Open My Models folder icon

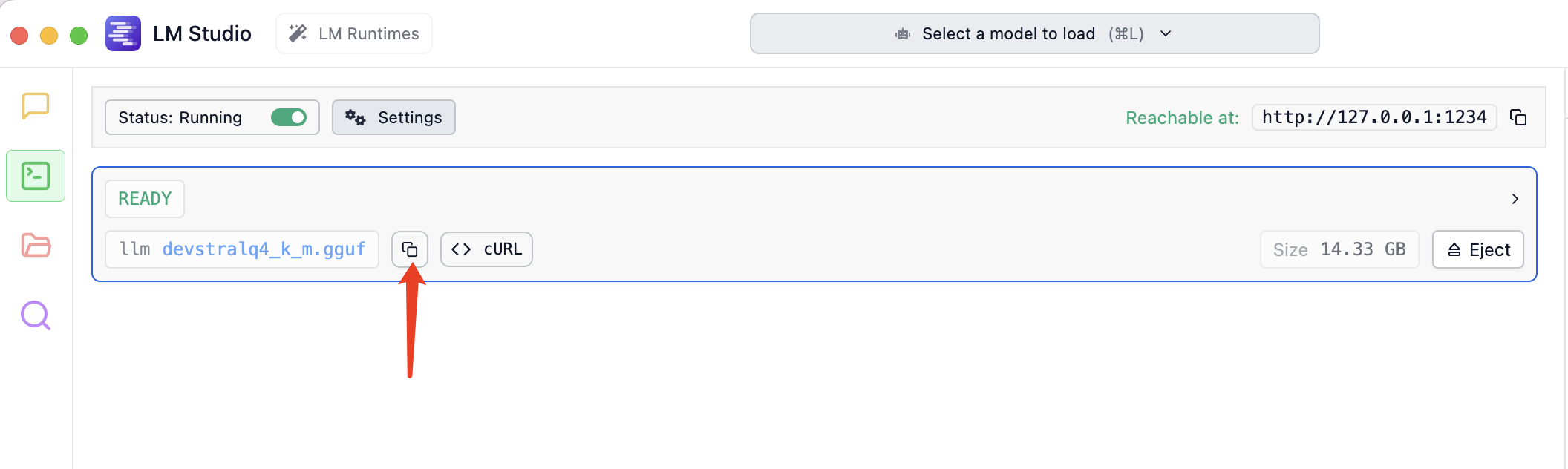pos(36,245)
